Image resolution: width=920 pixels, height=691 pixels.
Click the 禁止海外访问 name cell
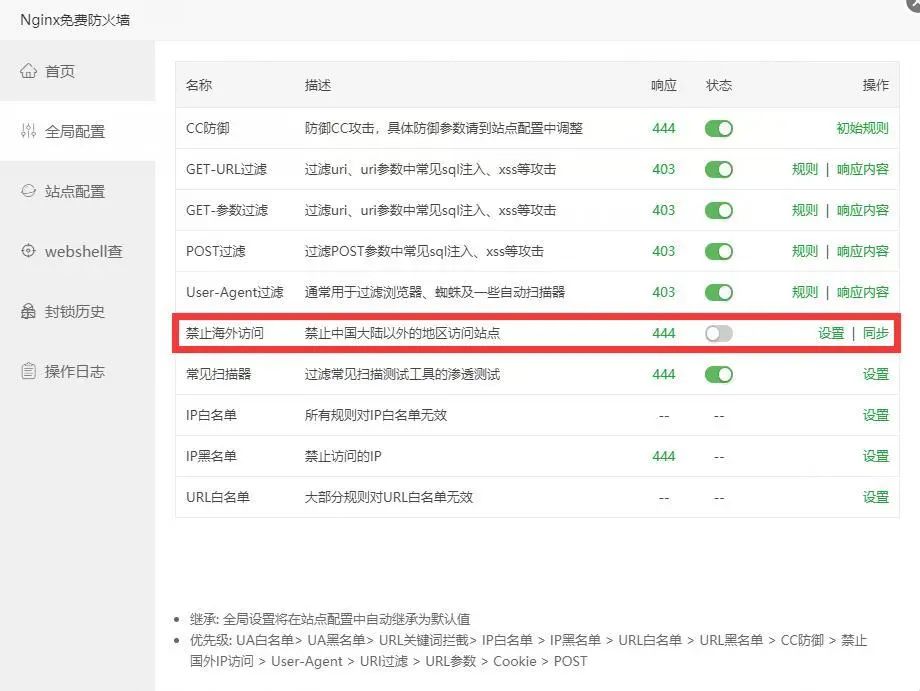click(x=225, y=333)
